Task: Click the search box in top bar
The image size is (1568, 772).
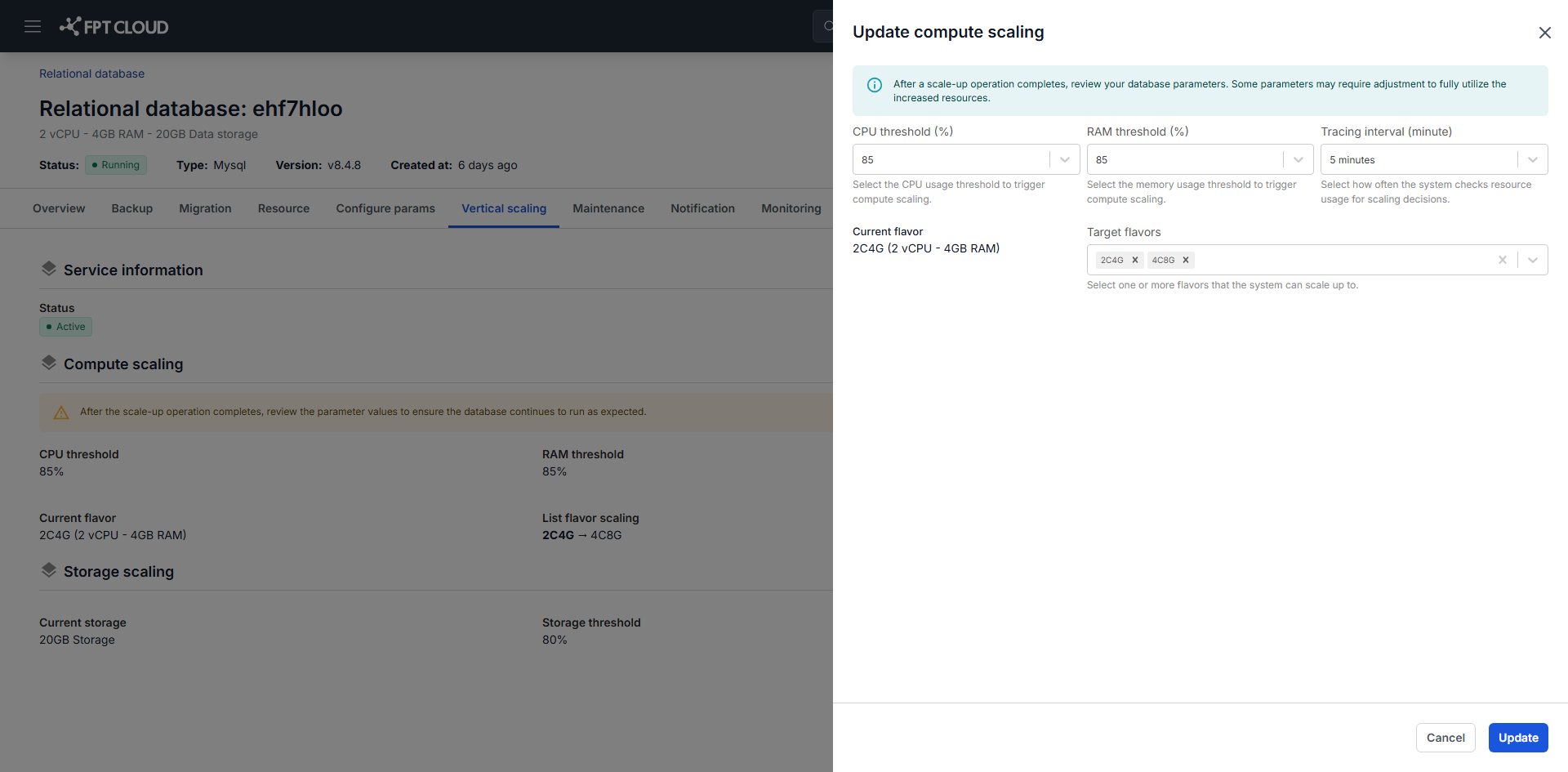Action: pos(823,26)
